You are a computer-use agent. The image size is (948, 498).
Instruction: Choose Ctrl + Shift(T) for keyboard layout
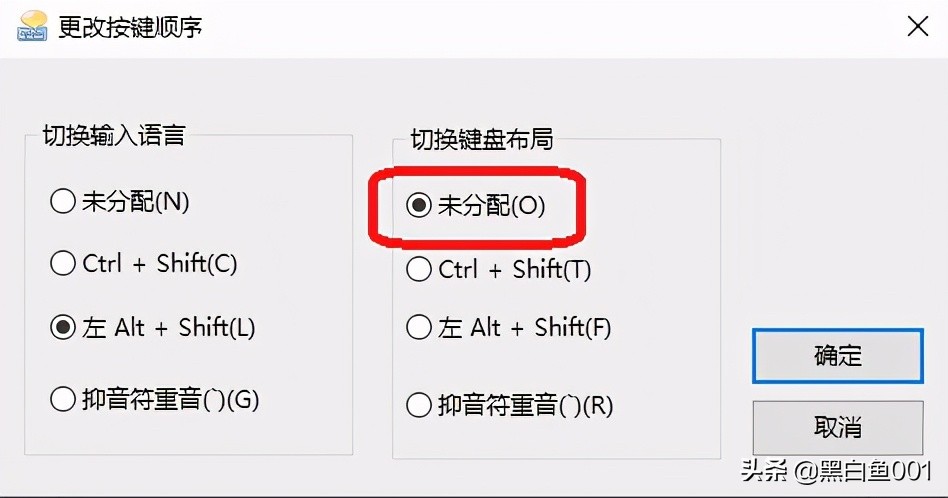point(499,269)
